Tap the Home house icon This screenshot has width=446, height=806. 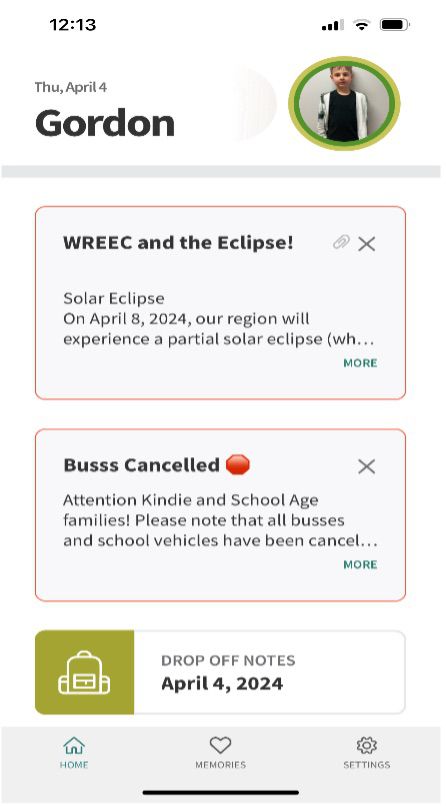click(74, 745)
